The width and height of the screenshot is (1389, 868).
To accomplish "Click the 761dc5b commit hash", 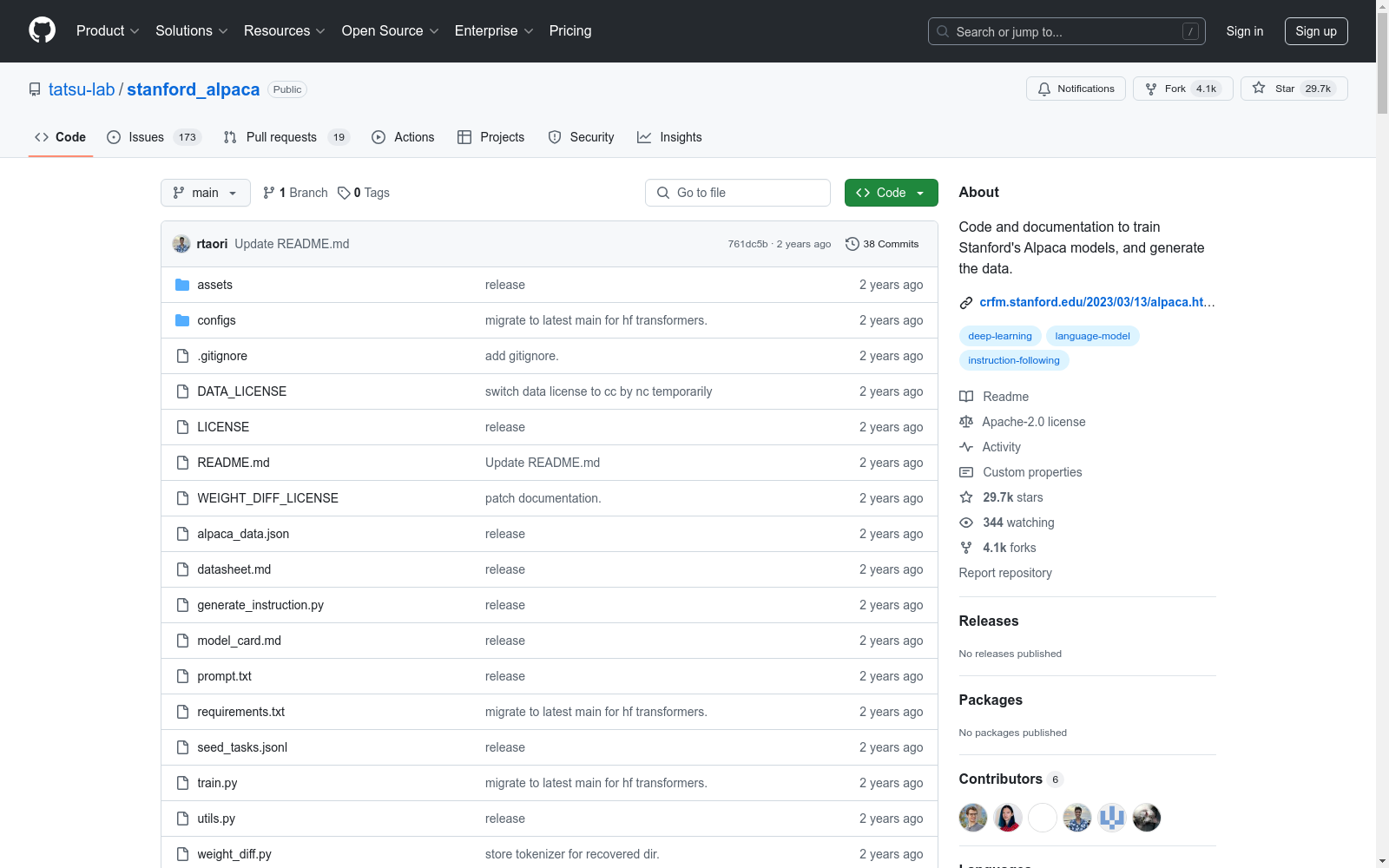I will 747,244.
